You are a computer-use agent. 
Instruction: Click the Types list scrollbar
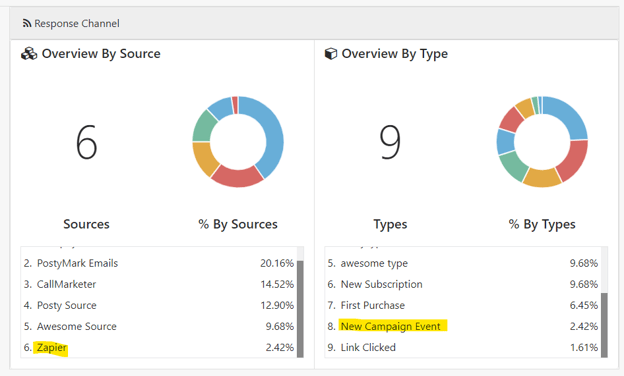[604, 325]
